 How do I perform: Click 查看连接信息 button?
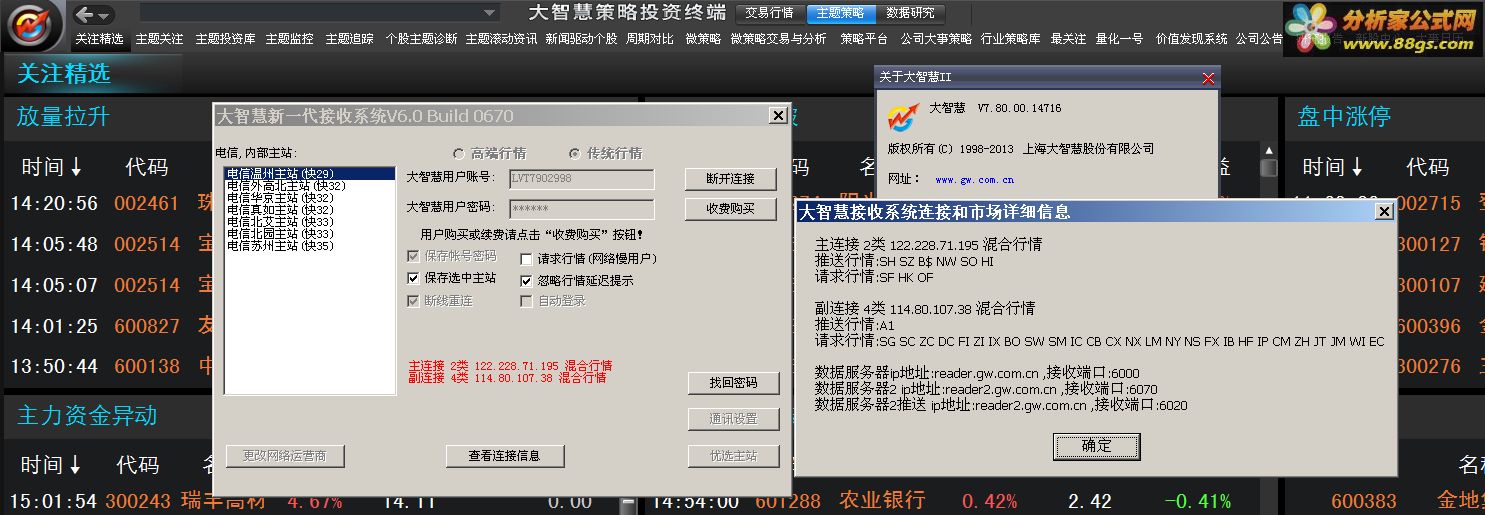click(504, 456)
